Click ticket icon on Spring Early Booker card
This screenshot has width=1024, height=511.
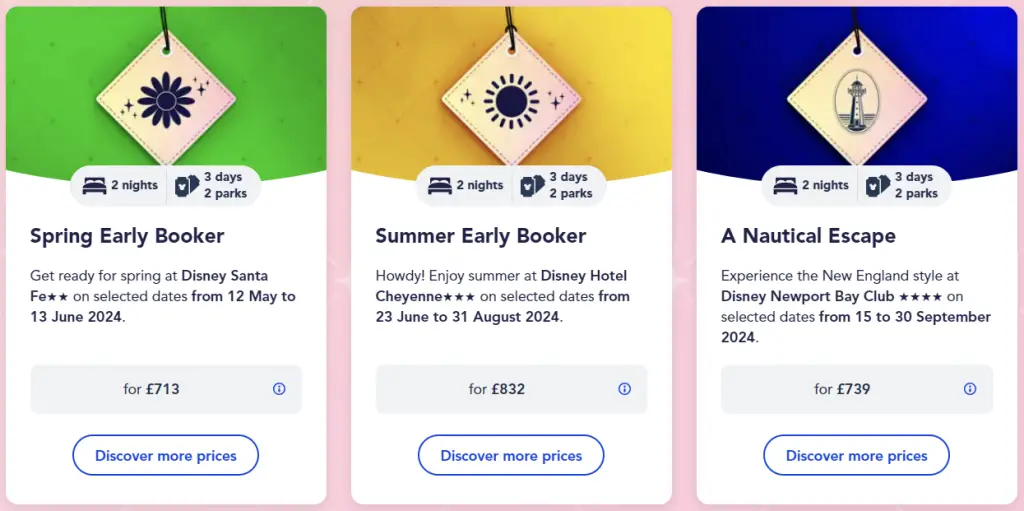pyautogui.click(x=187, y=186)
